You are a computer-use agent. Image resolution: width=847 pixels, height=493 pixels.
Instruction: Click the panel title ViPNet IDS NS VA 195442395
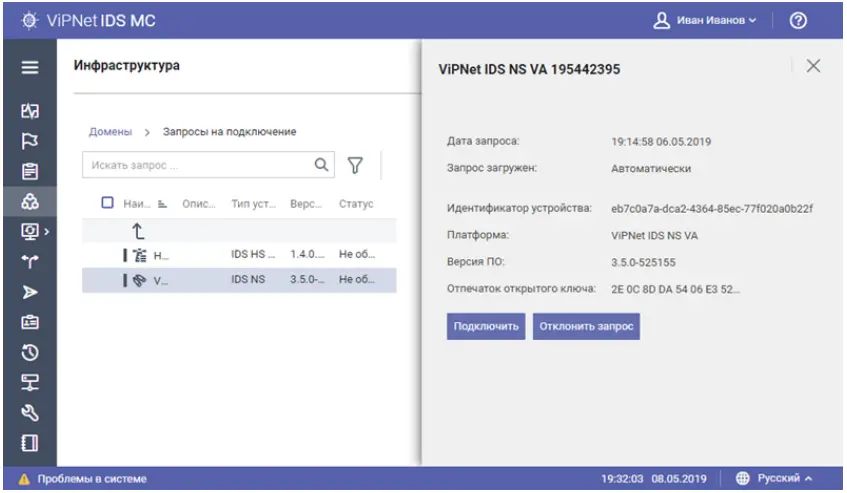pyautogui.click(x=529, y=69)
